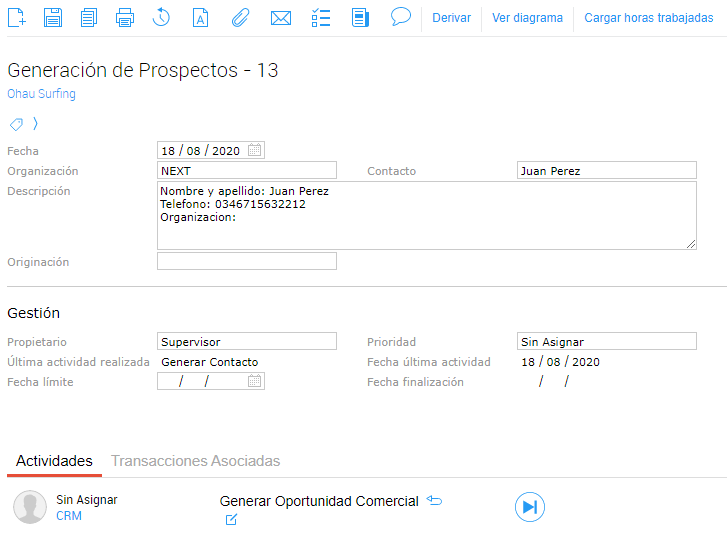Open the Ver diagrama link
This screenshot has width=727, height=549.
click(x=527, y=18)
